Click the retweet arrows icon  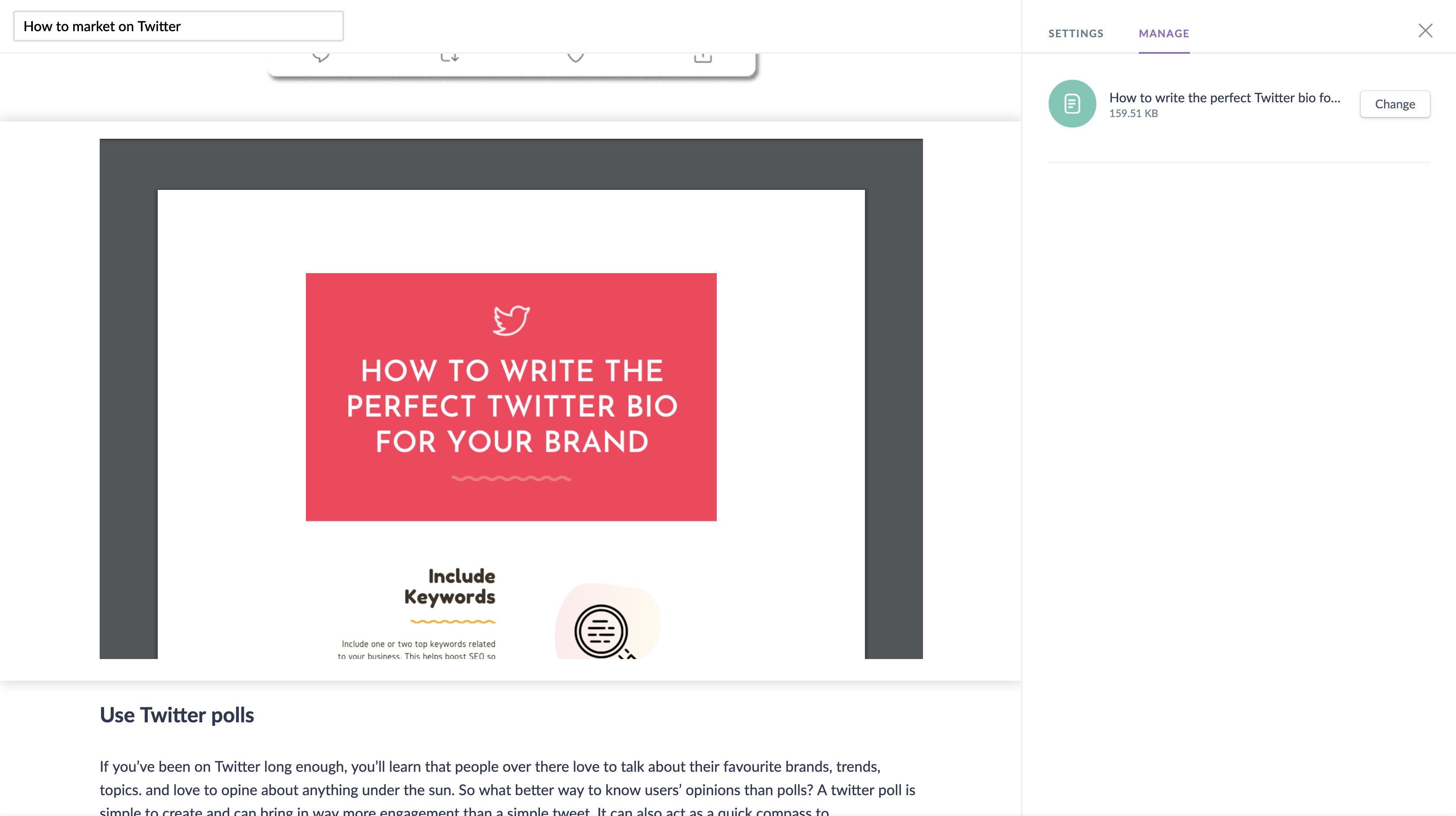[449, 56]
